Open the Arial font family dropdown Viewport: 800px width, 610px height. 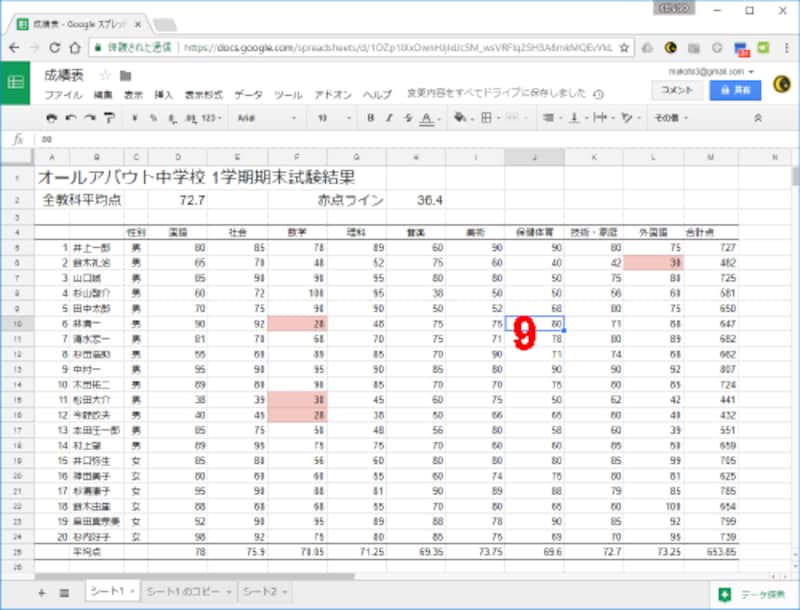(263, 117)
